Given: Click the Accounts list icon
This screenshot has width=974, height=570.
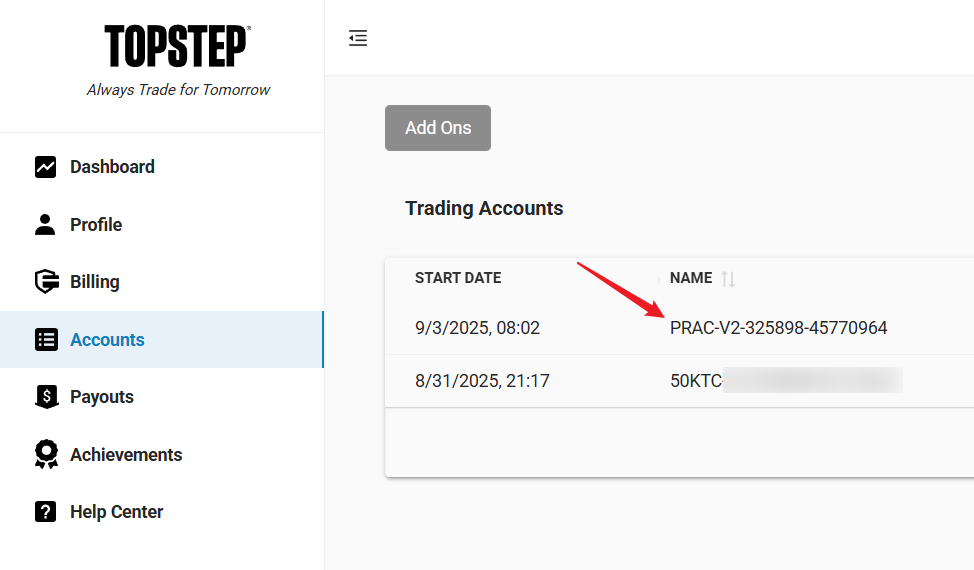Looking at the screenshot, I should click(x=46, y=340).
